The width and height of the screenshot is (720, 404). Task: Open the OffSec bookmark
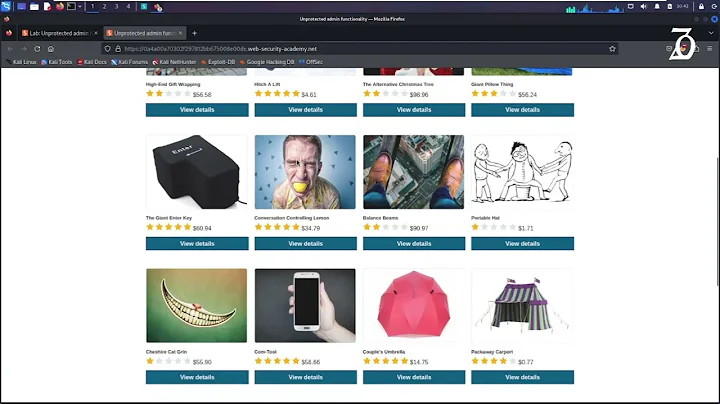coord(311,62)
